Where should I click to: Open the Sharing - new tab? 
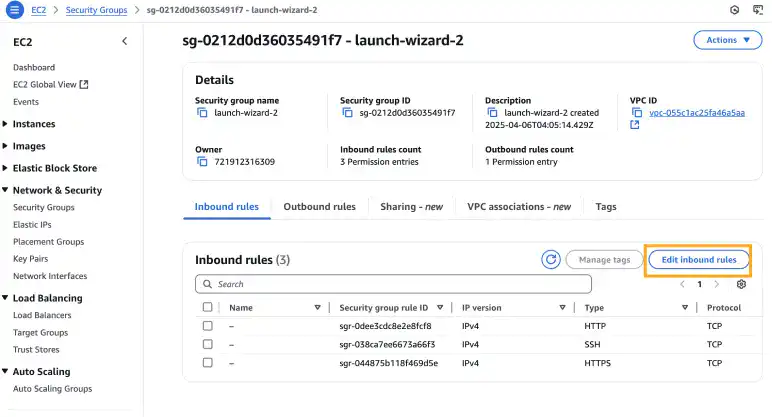tap(412, 207)
